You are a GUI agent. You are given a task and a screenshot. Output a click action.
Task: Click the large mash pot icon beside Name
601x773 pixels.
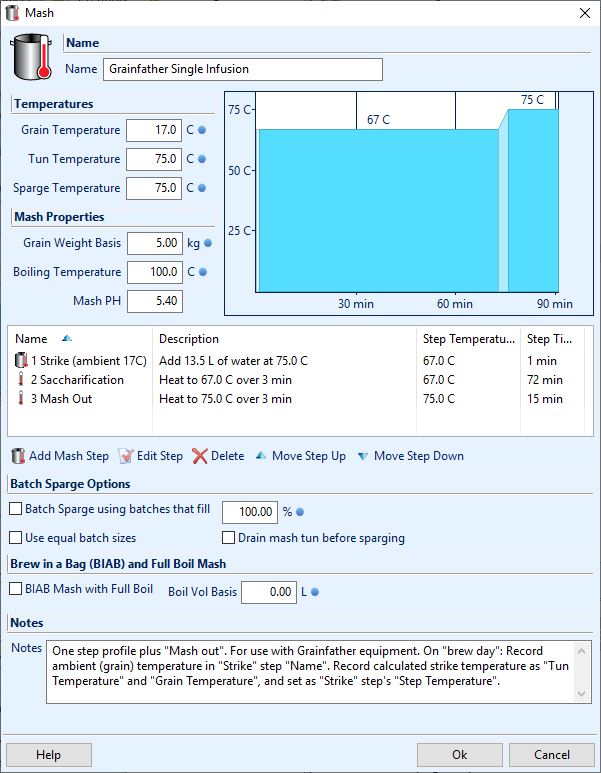(31, 57)
